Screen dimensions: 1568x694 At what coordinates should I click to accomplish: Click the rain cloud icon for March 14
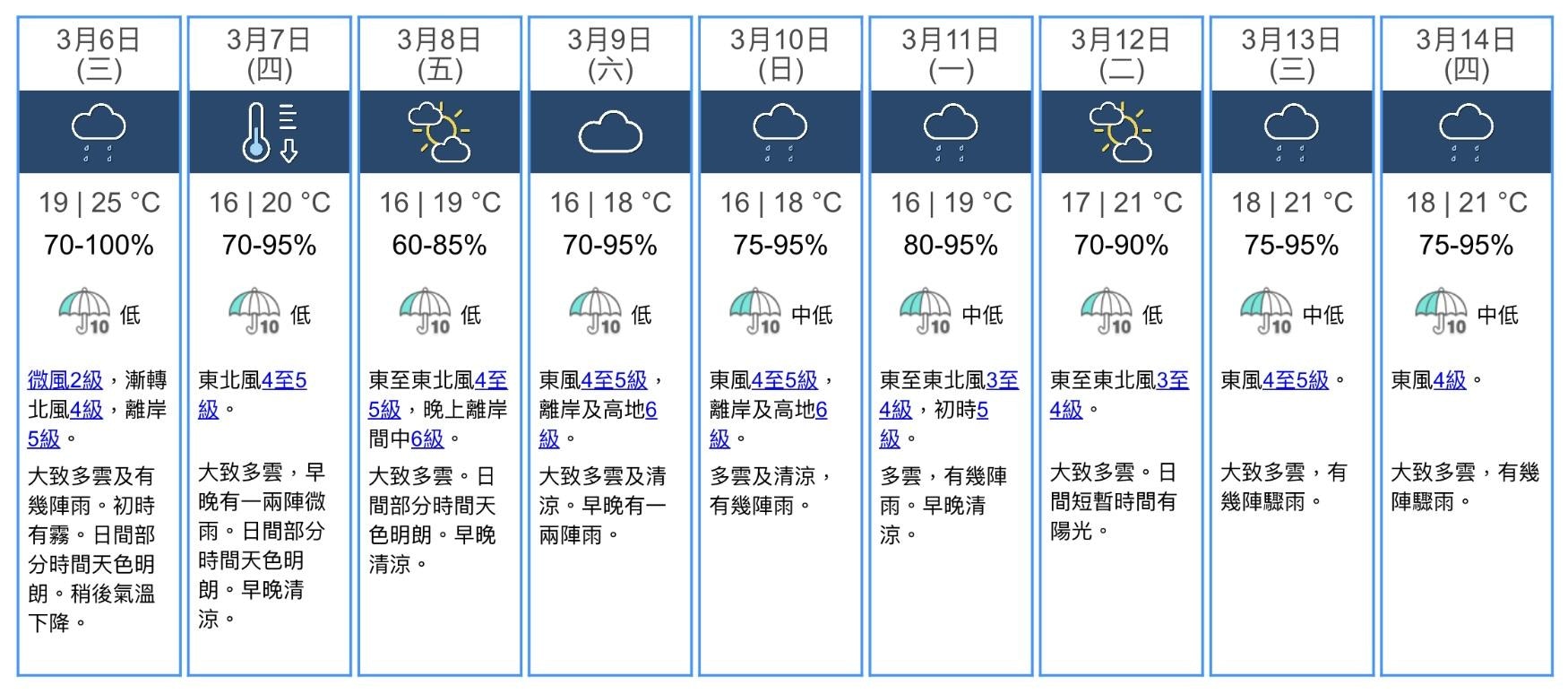click(x=1466, y=133)
